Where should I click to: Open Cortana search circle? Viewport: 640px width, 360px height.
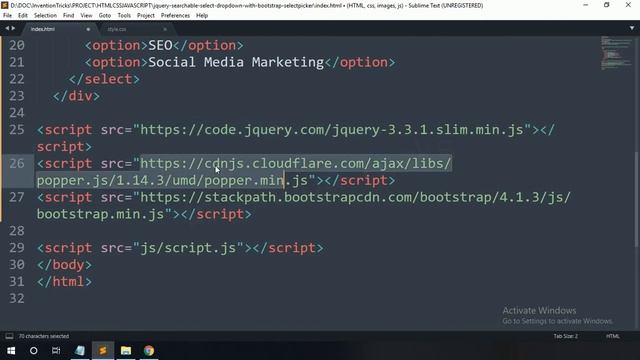click(x=33, y=351)
